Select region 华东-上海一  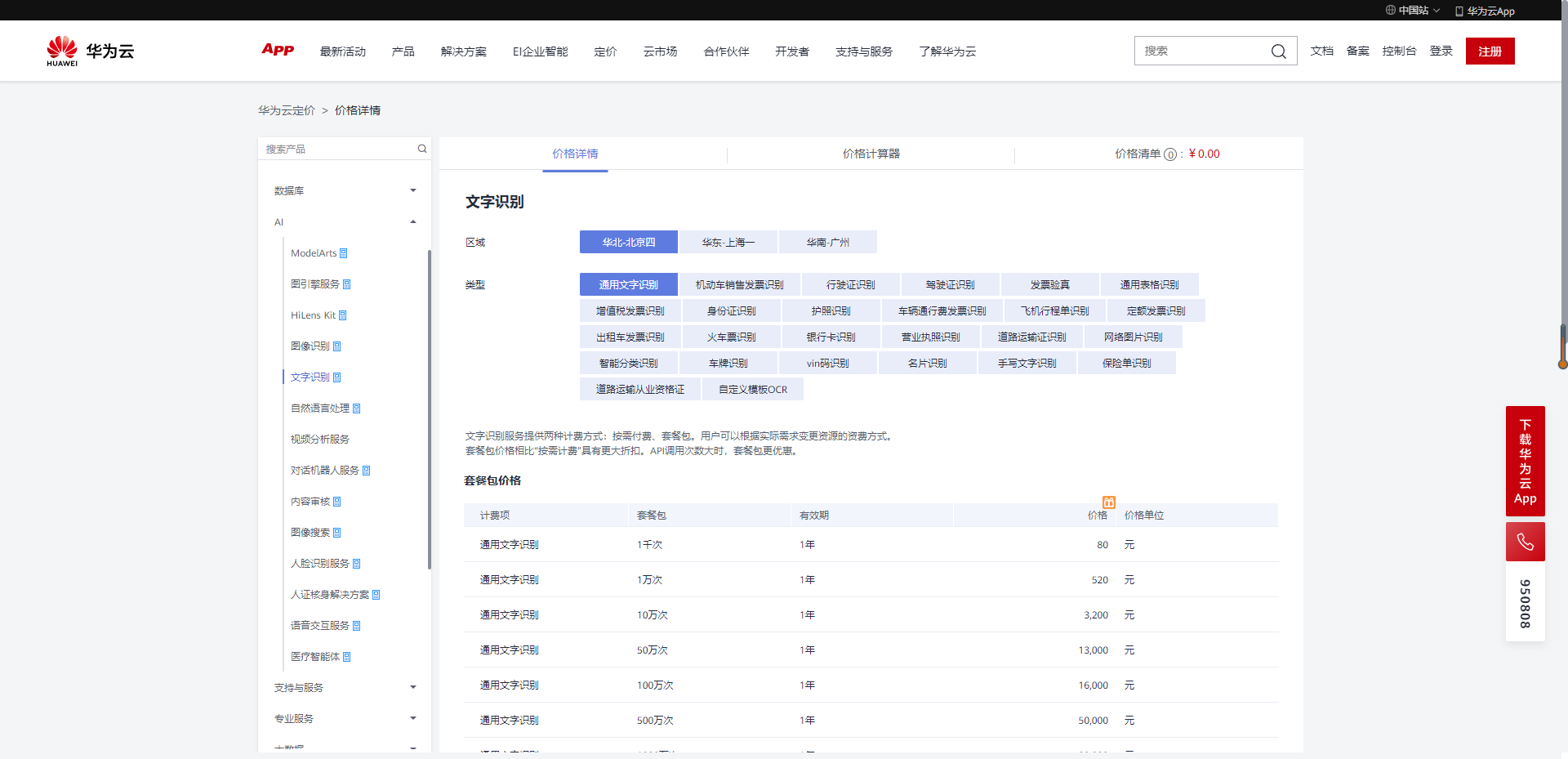tap(728, 242)
